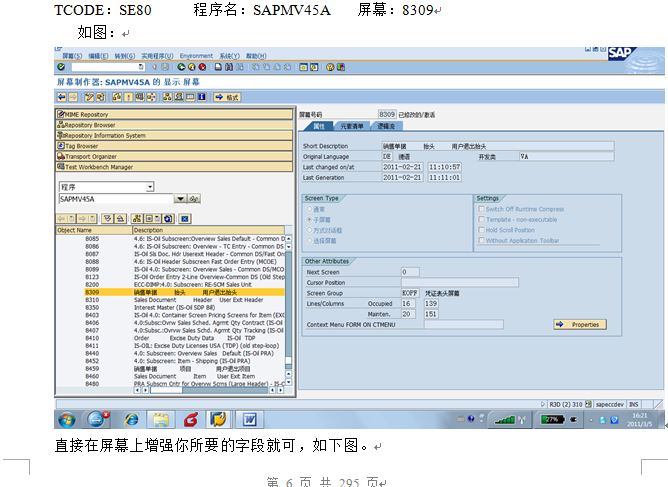Open the SAPMV45A history dropdown arrow

pyautogui.click(x=180, y=199)
